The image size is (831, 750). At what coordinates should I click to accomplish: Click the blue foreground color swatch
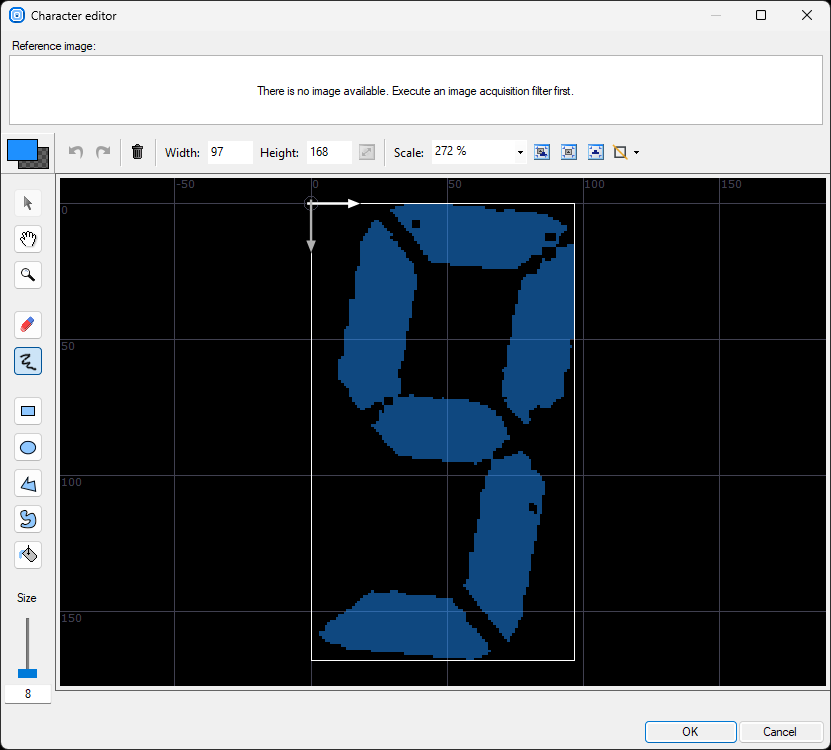[21, 150]
